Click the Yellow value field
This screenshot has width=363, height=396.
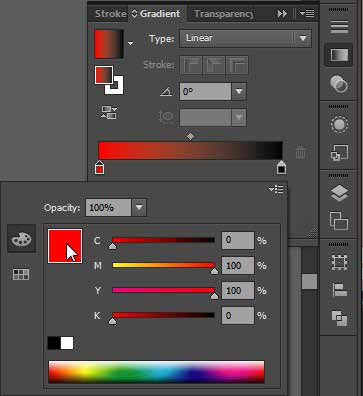[x=238, y=290]
